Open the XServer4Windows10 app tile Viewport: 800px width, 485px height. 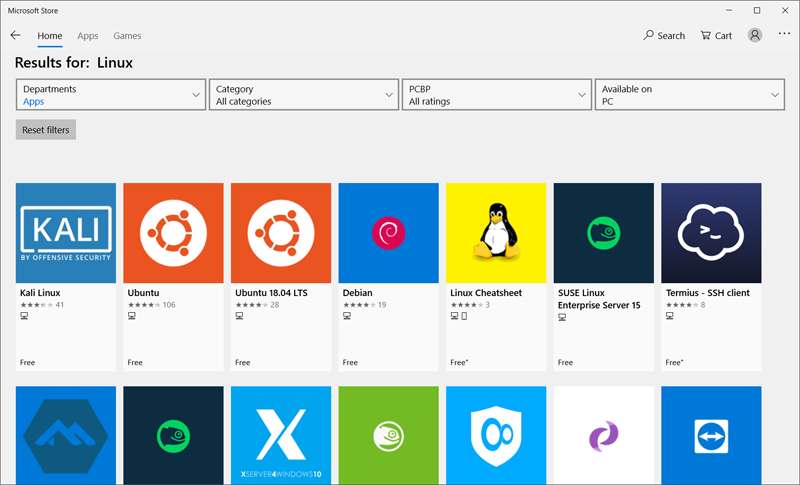point(281,435)
